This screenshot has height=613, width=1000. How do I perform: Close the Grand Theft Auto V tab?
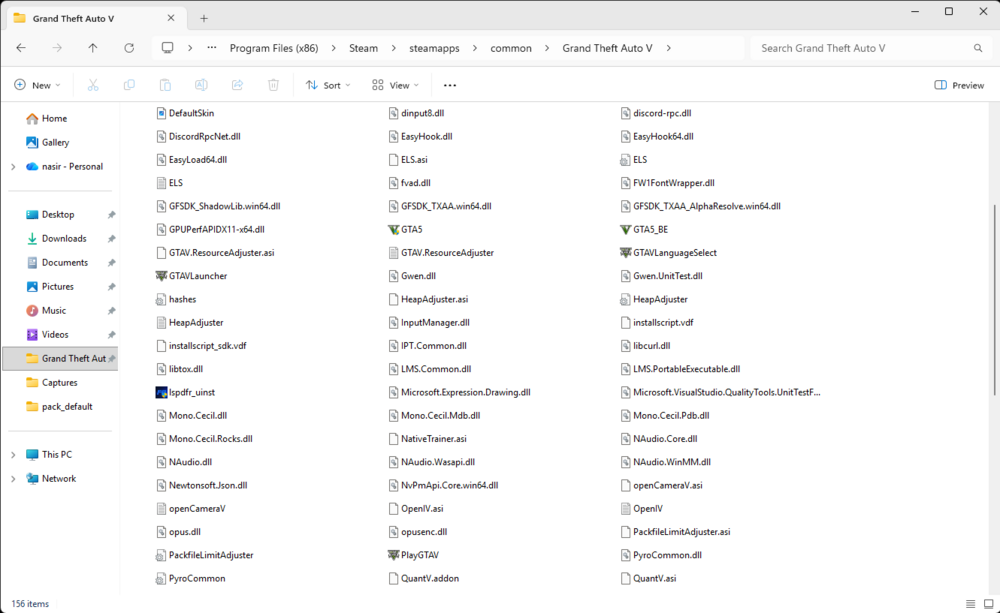(171, 18)
